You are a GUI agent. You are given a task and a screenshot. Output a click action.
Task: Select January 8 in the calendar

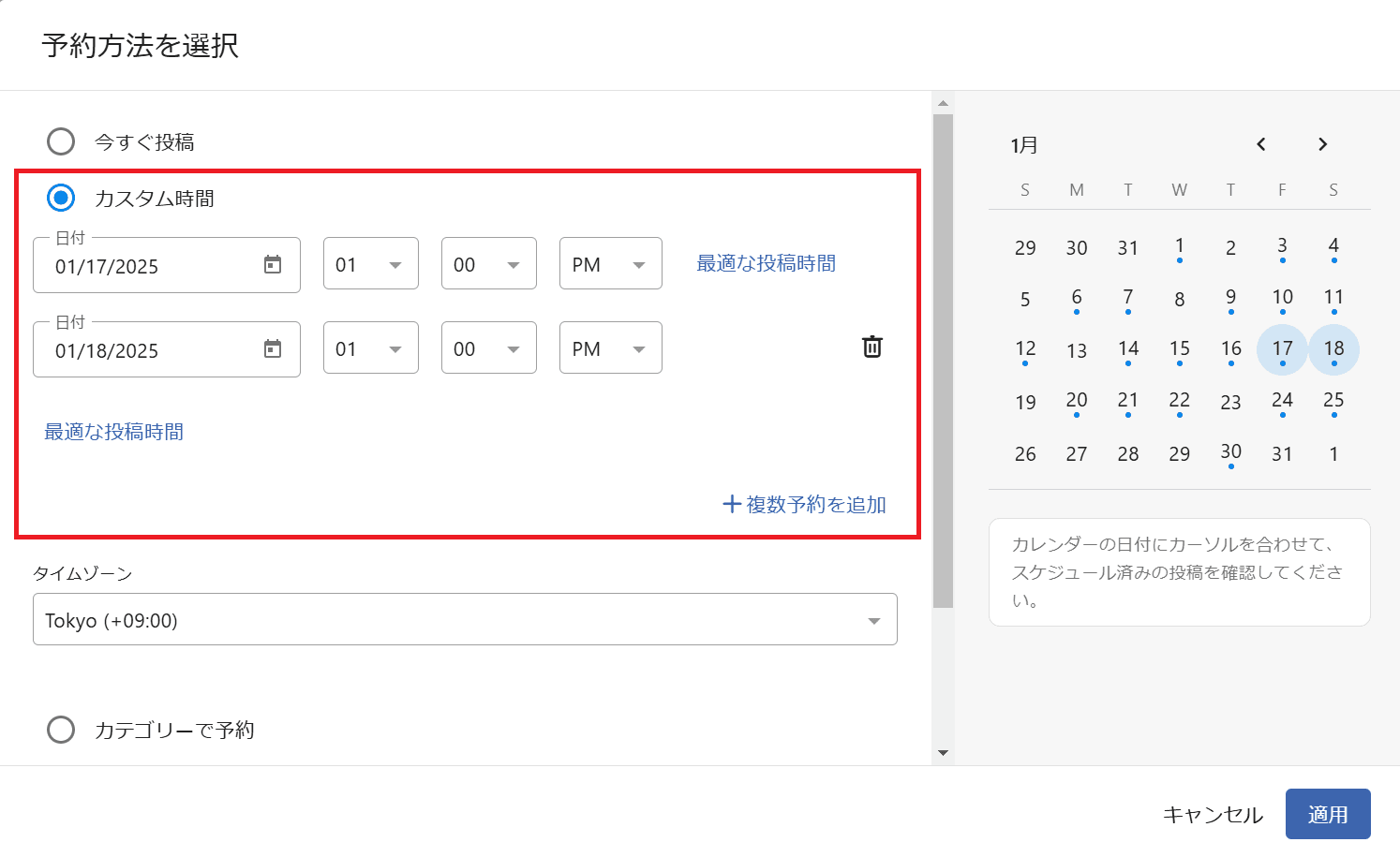pos(1180,299)
